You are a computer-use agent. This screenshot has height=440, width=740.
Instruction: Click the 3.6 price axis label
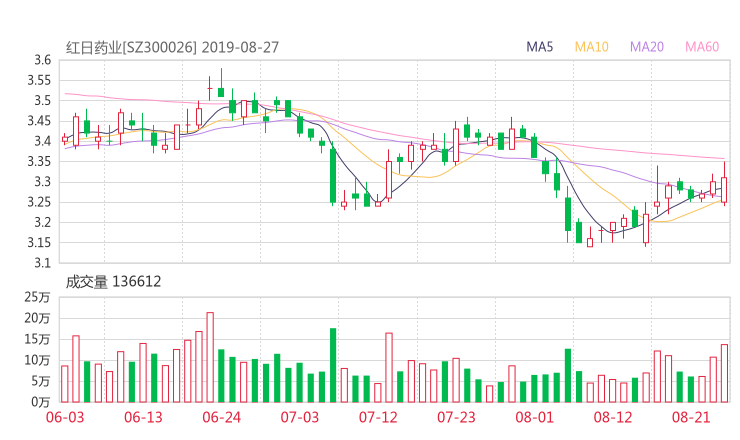[40, 60]
